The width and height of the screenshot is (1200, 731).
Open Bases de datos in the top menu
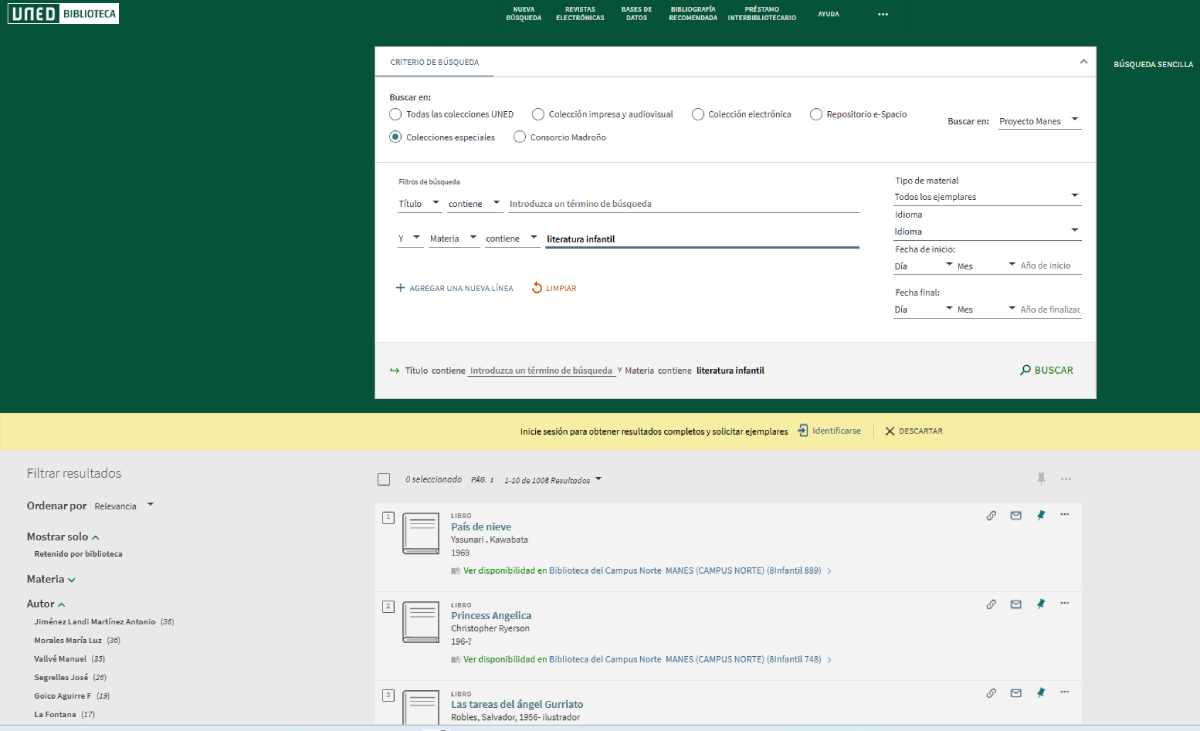point(636,13)
